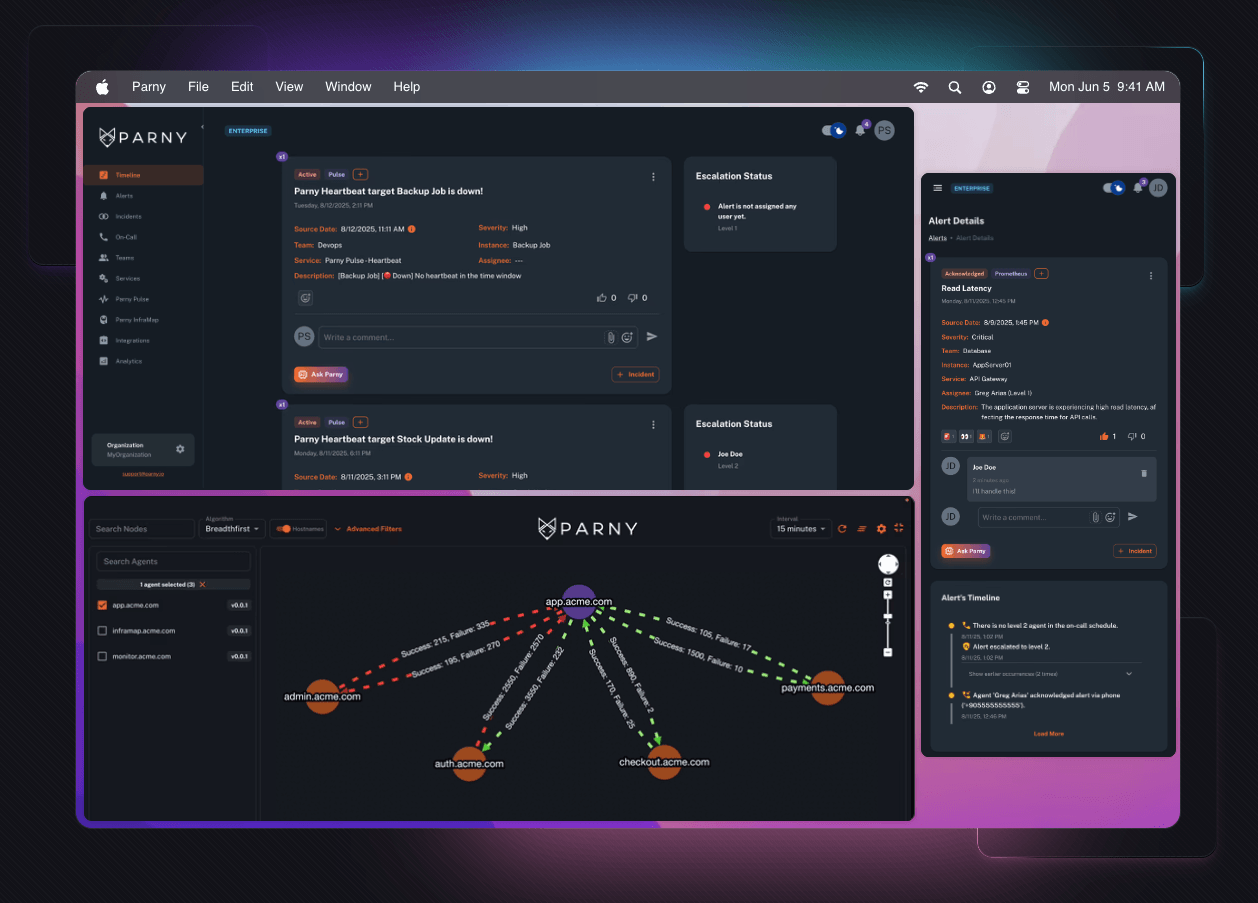Open the Interval 15 minutes dropdown
The image size is (1258, 903).
800,529
